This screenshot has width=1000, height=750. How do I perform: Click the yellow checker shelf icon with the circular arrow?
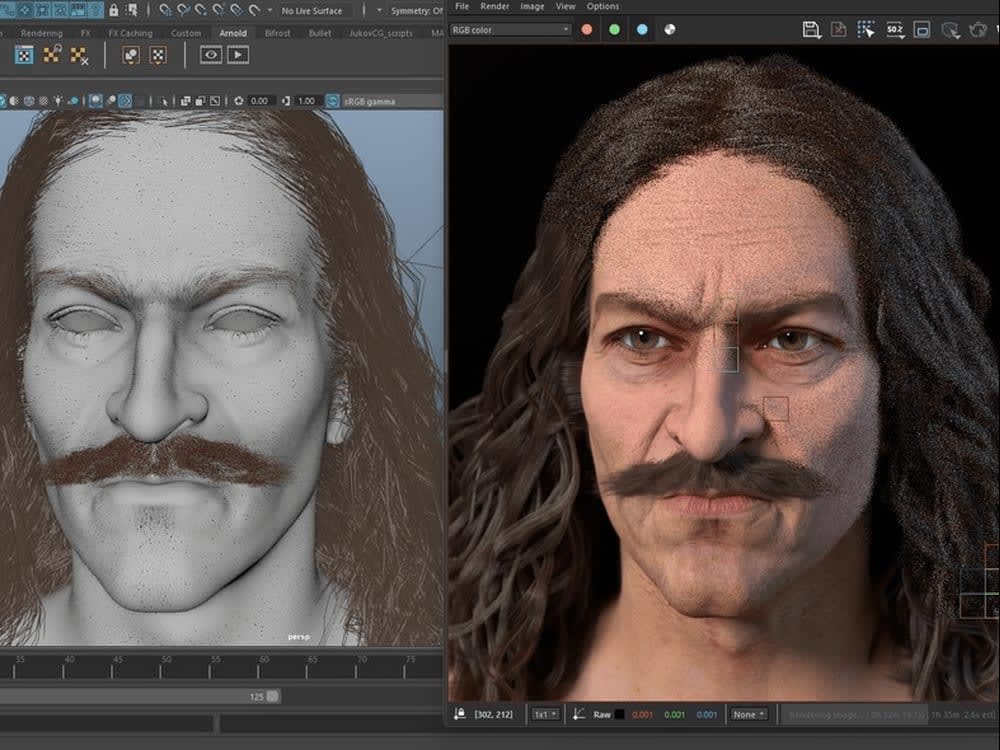coord(52,54)
